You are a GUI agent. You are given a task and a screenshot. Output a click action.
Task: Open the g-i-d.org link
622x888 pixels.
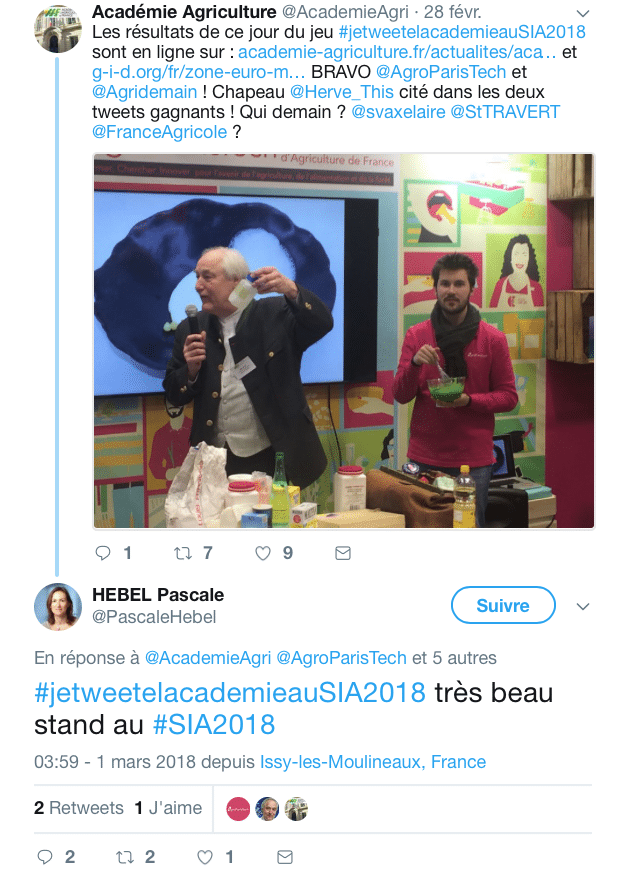(x=198, y=72)
